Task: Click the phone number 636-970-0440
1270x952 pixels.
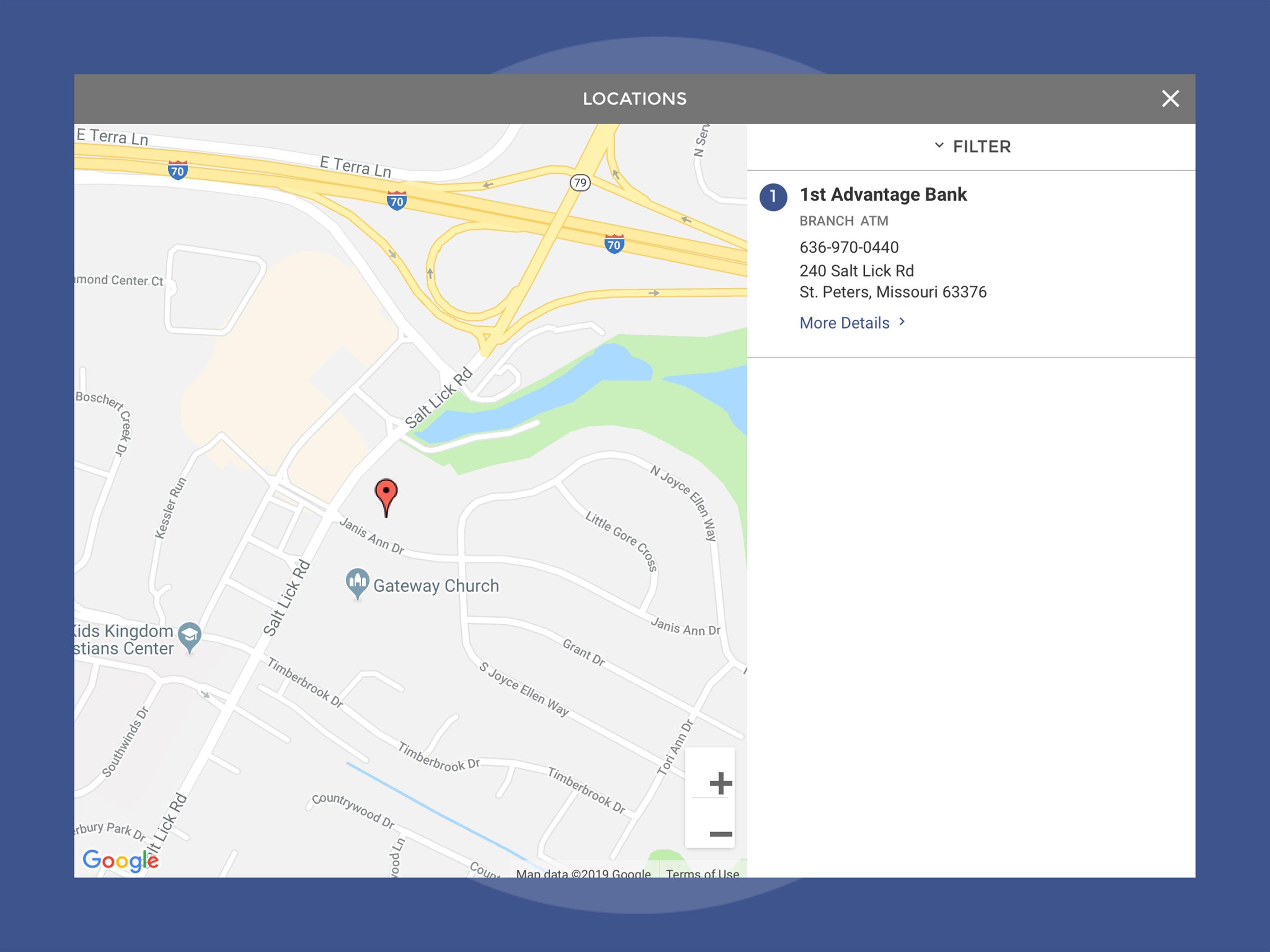Action: [849, 247]
